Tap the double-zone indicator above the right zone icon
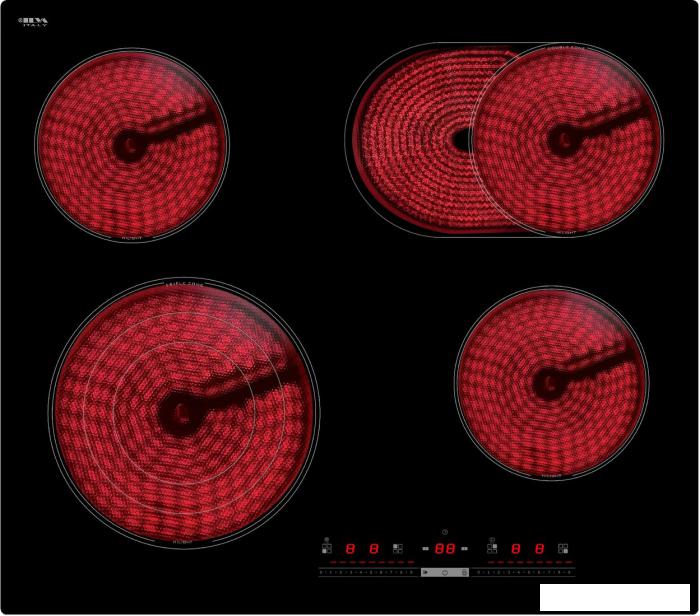The image size is (700, 616). (492, 539)
